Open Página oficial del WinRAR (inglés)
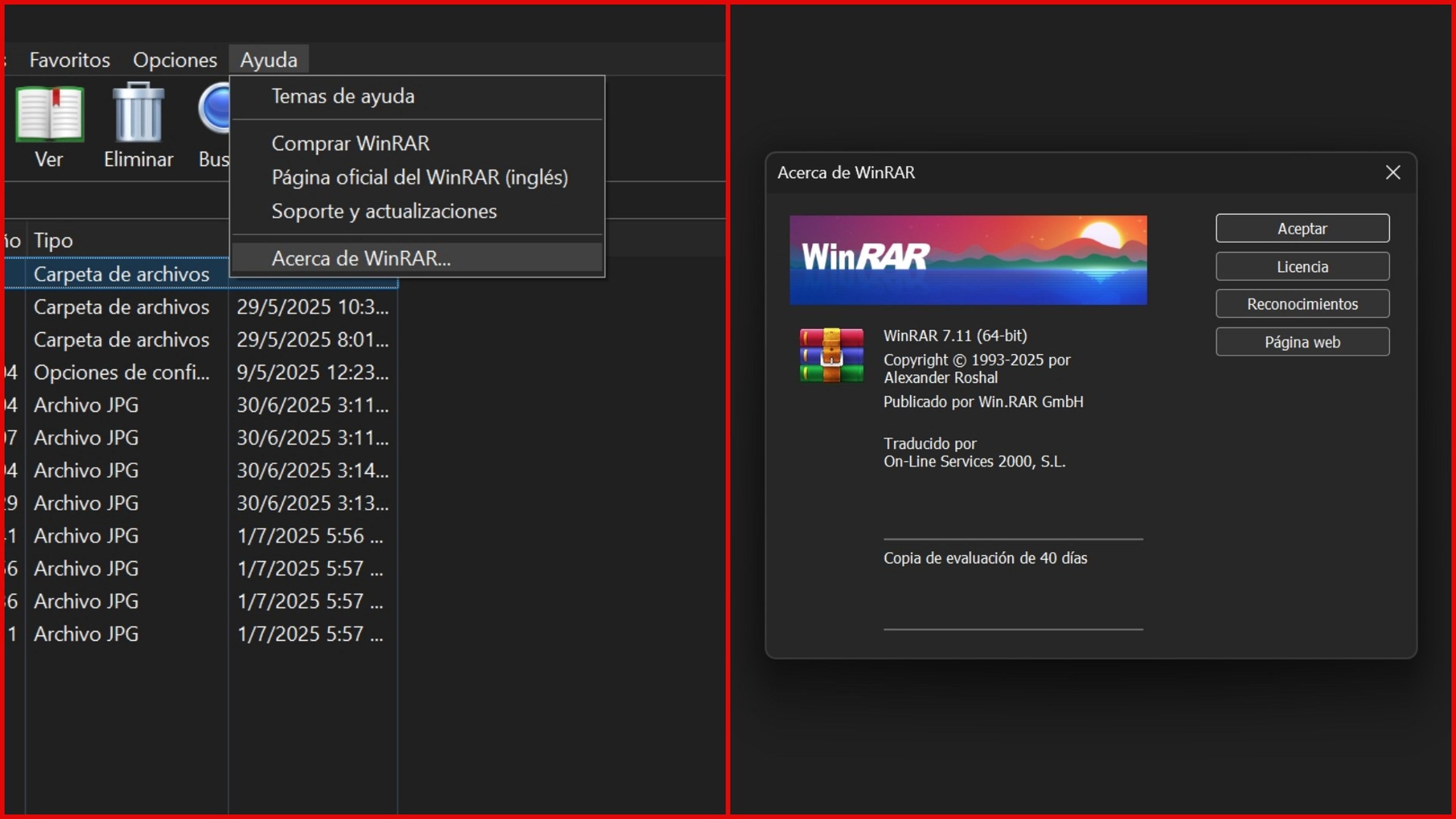This screenshot has height=819, width=1456. [417, 177]
